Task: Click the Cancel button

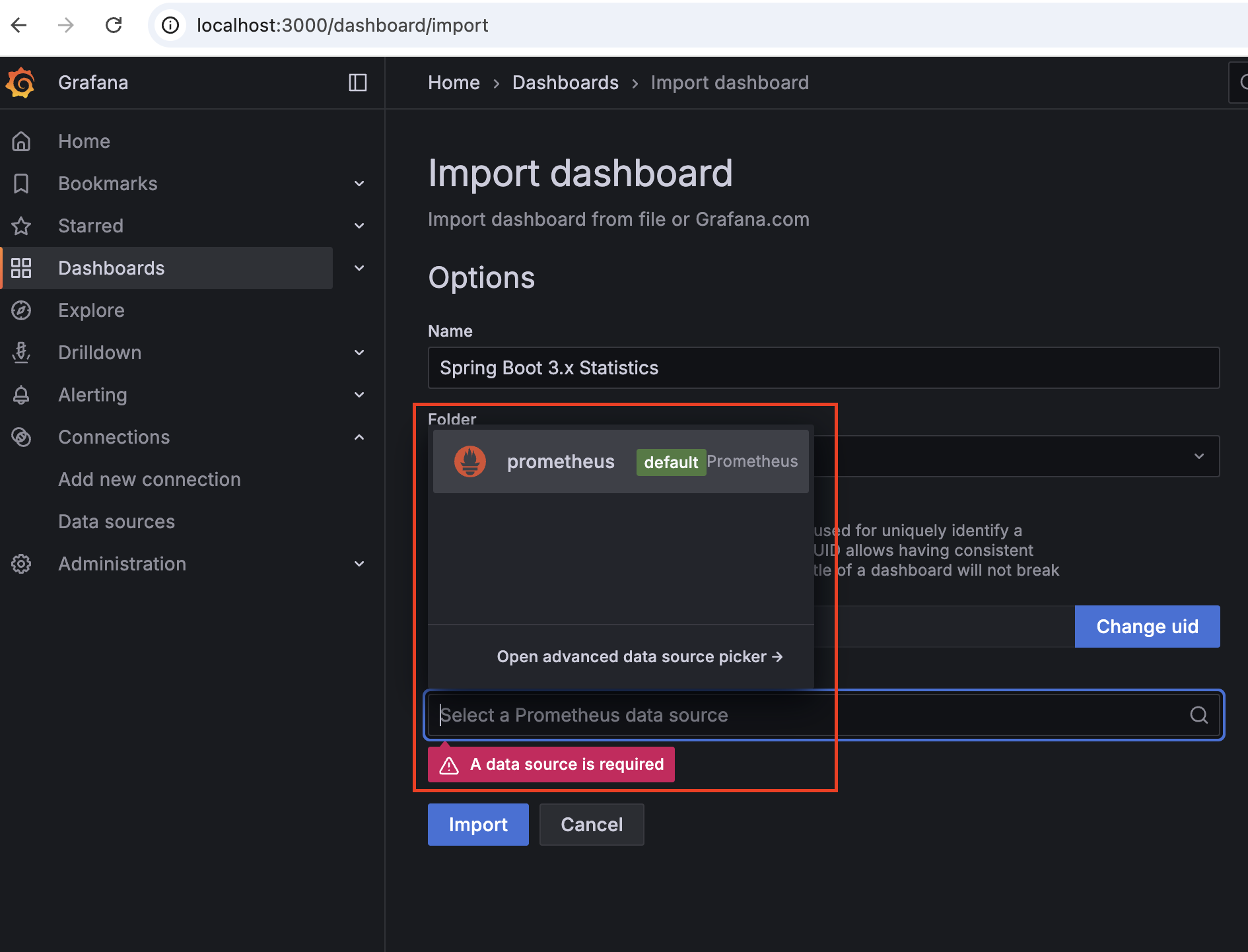Action: coord(592,825)
